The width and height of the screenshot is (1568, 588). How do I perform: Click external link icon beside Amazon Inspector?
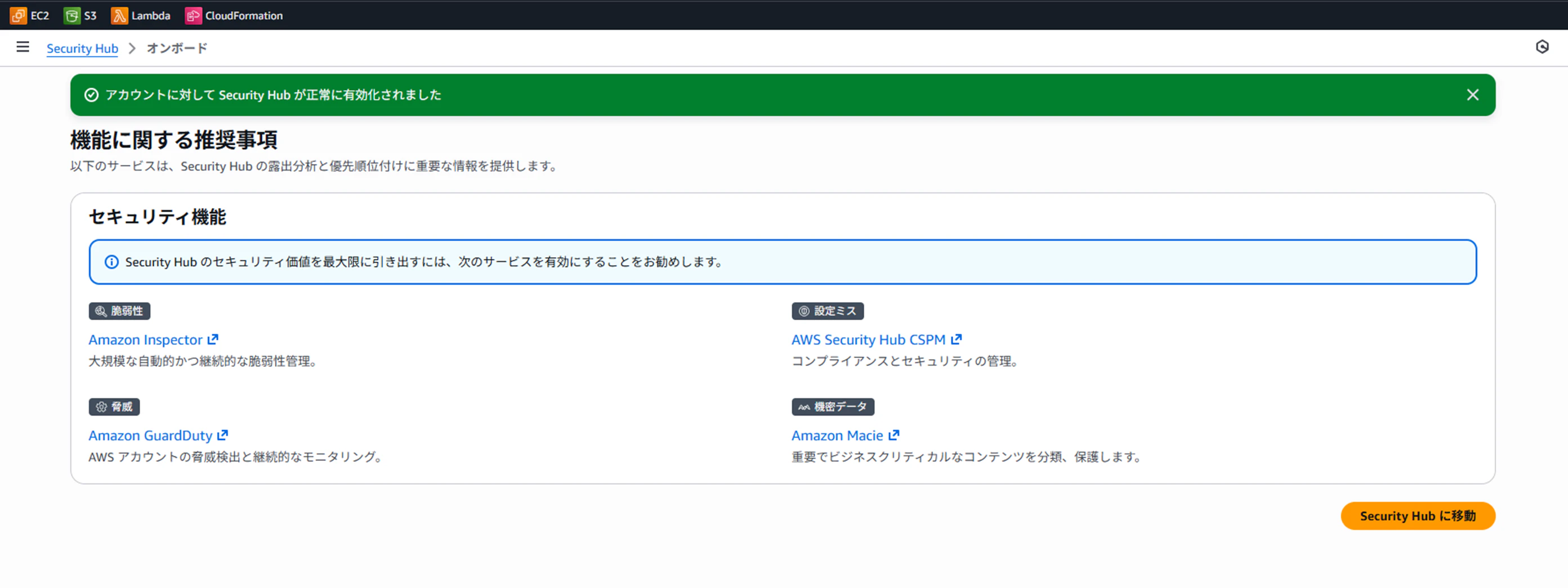pyautogui.click(x=212, y=339)
